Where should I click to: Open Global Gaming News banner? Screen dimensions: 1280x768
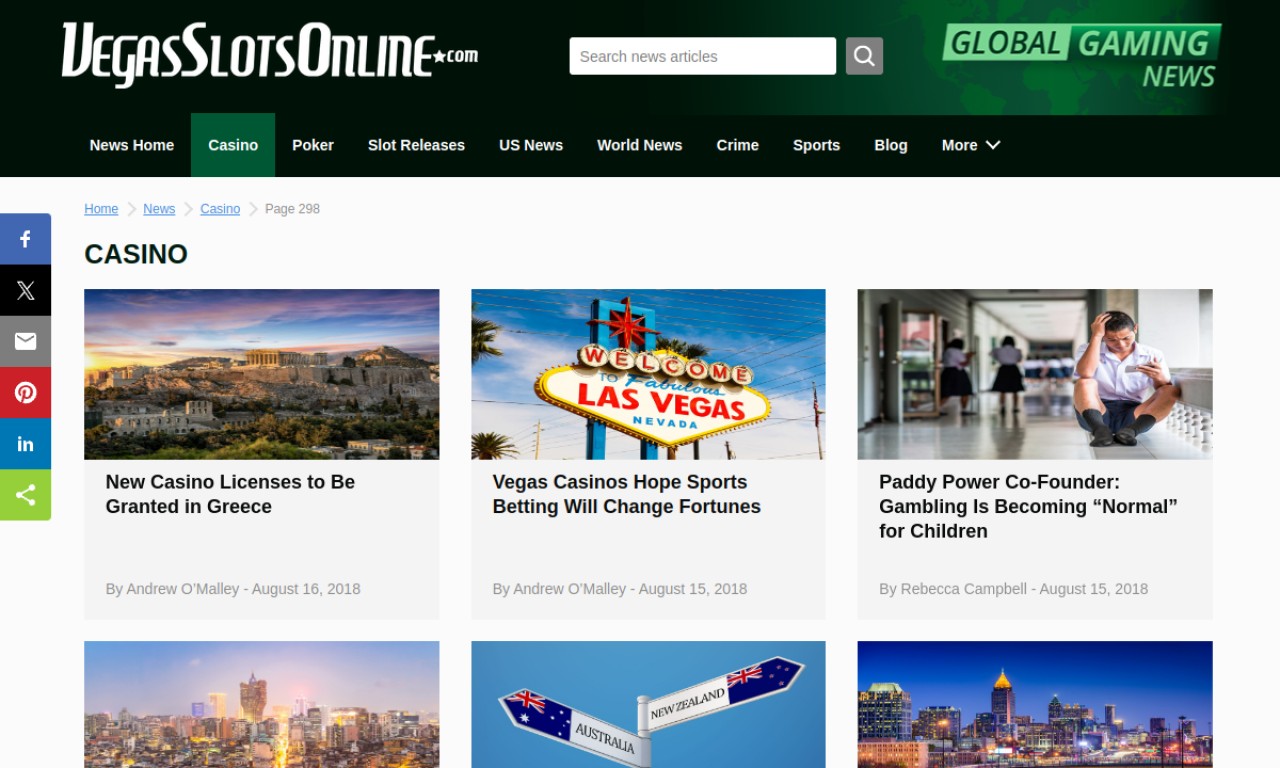tap(1081, 58)
